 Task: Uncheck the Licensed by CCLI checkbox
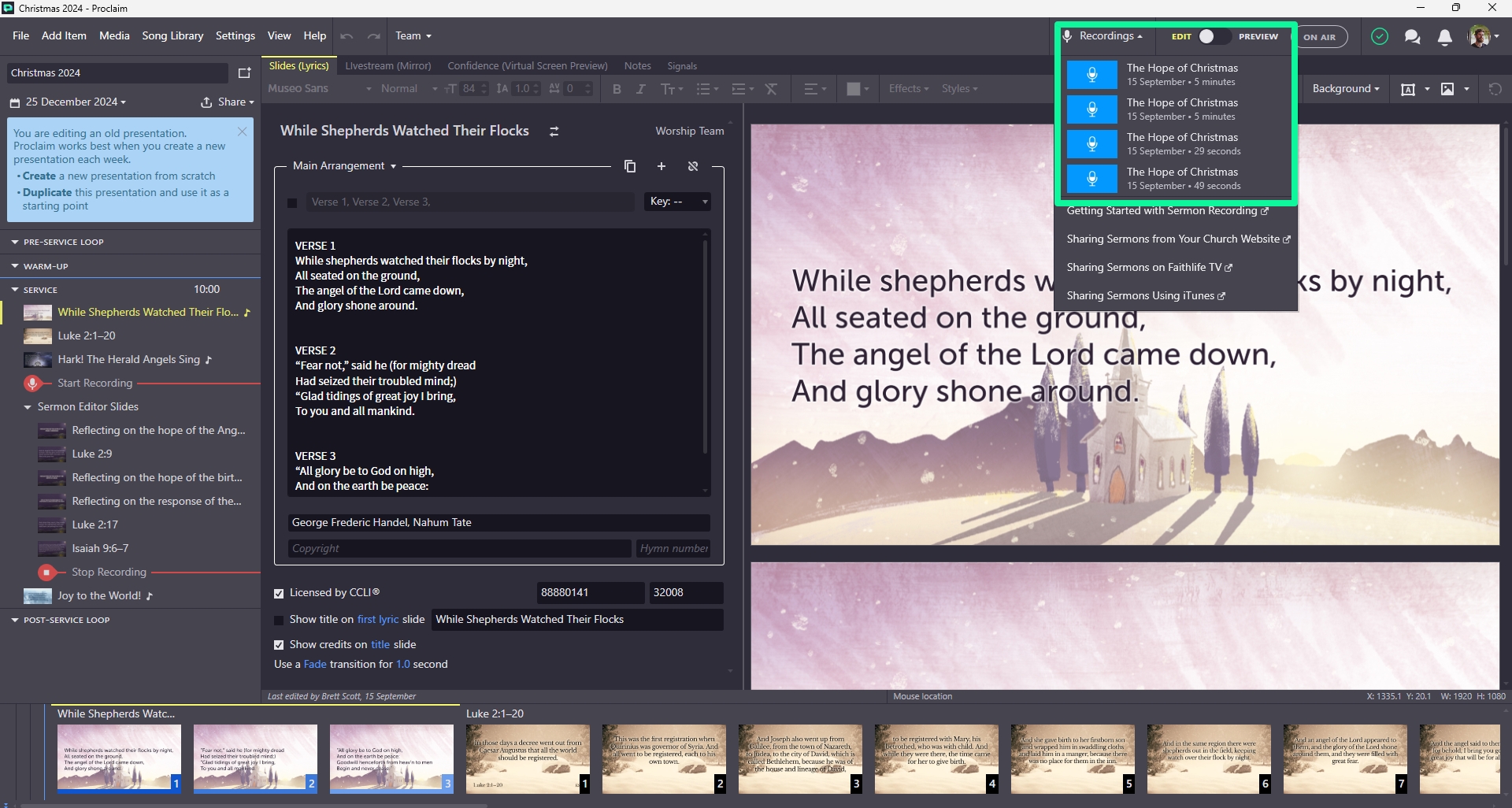[279, 593]
